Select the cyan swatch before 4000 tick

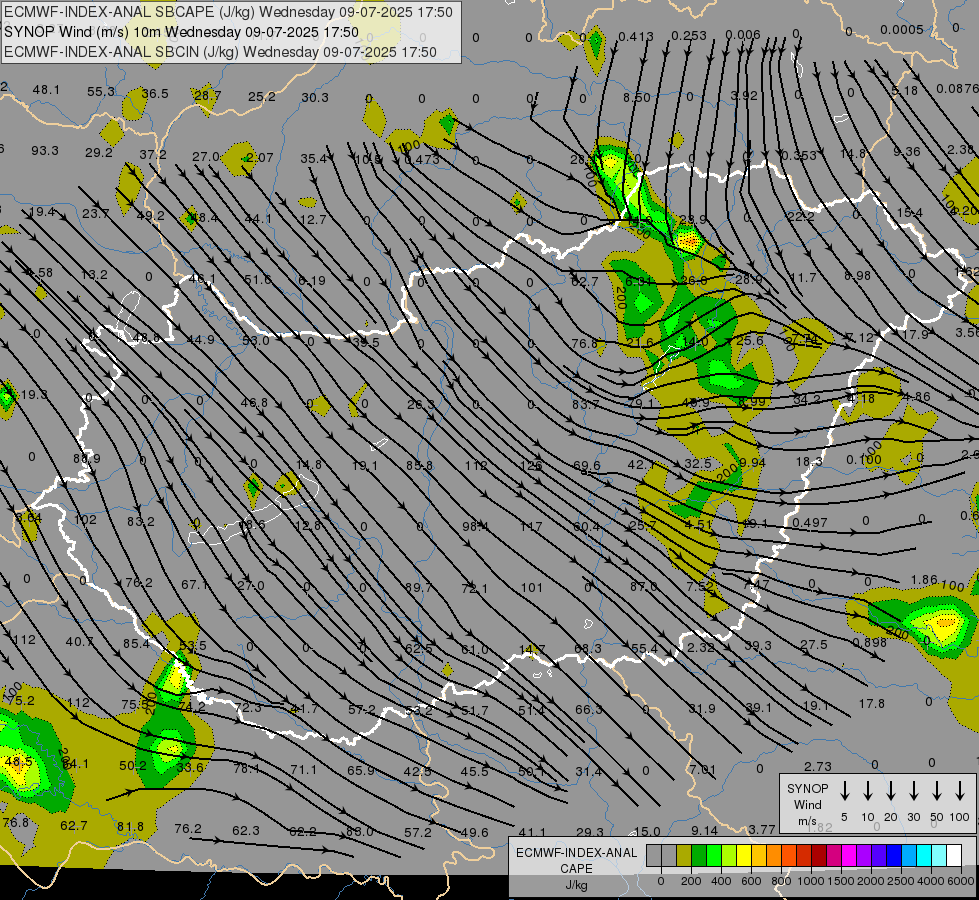(x=924, y=855)
